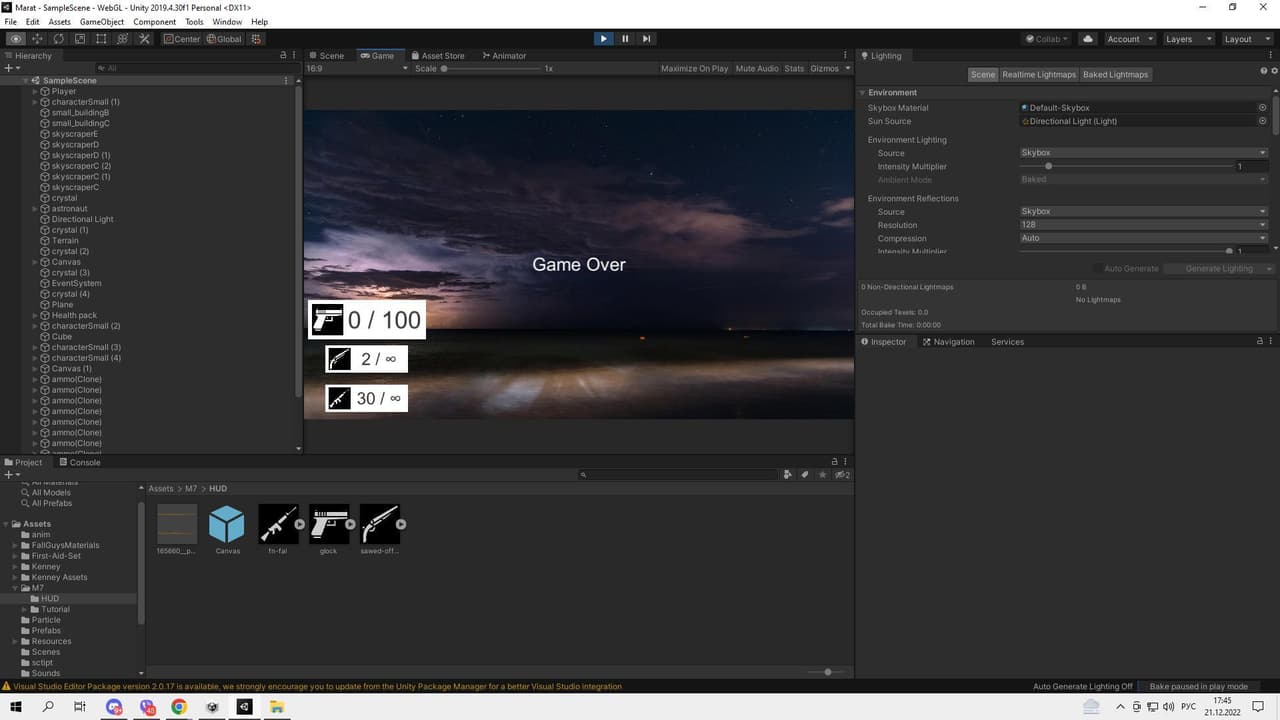The image size is (1280, 720).
Task: Open favorites star in Project panel
Action: (823, 475)
